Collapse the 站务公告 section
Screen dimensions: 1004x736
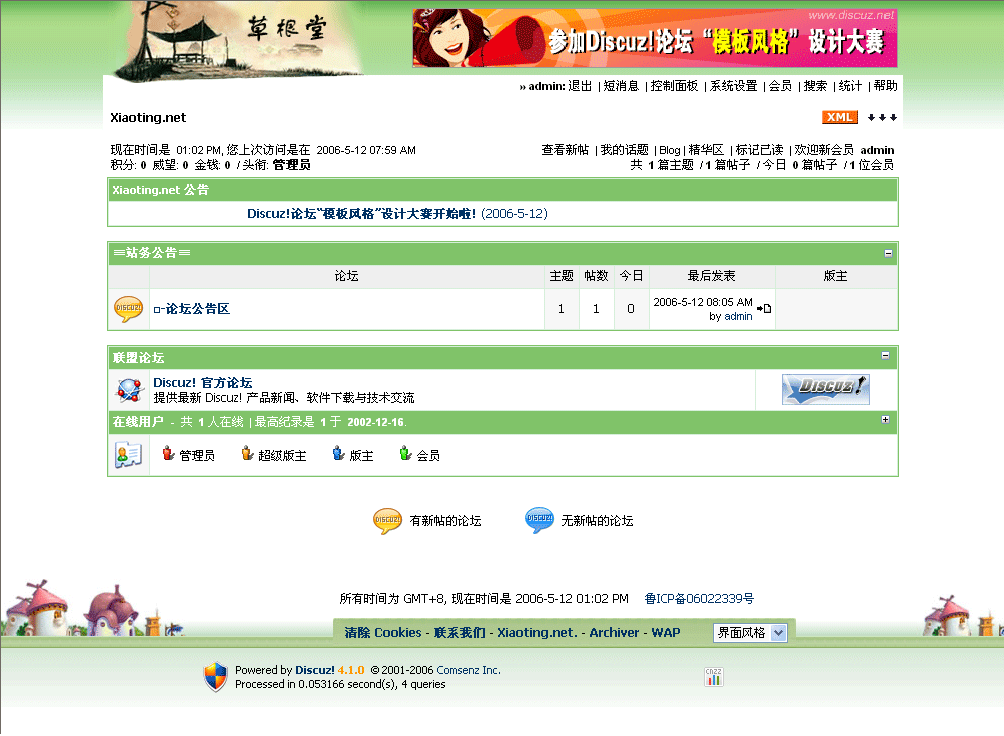888,254
